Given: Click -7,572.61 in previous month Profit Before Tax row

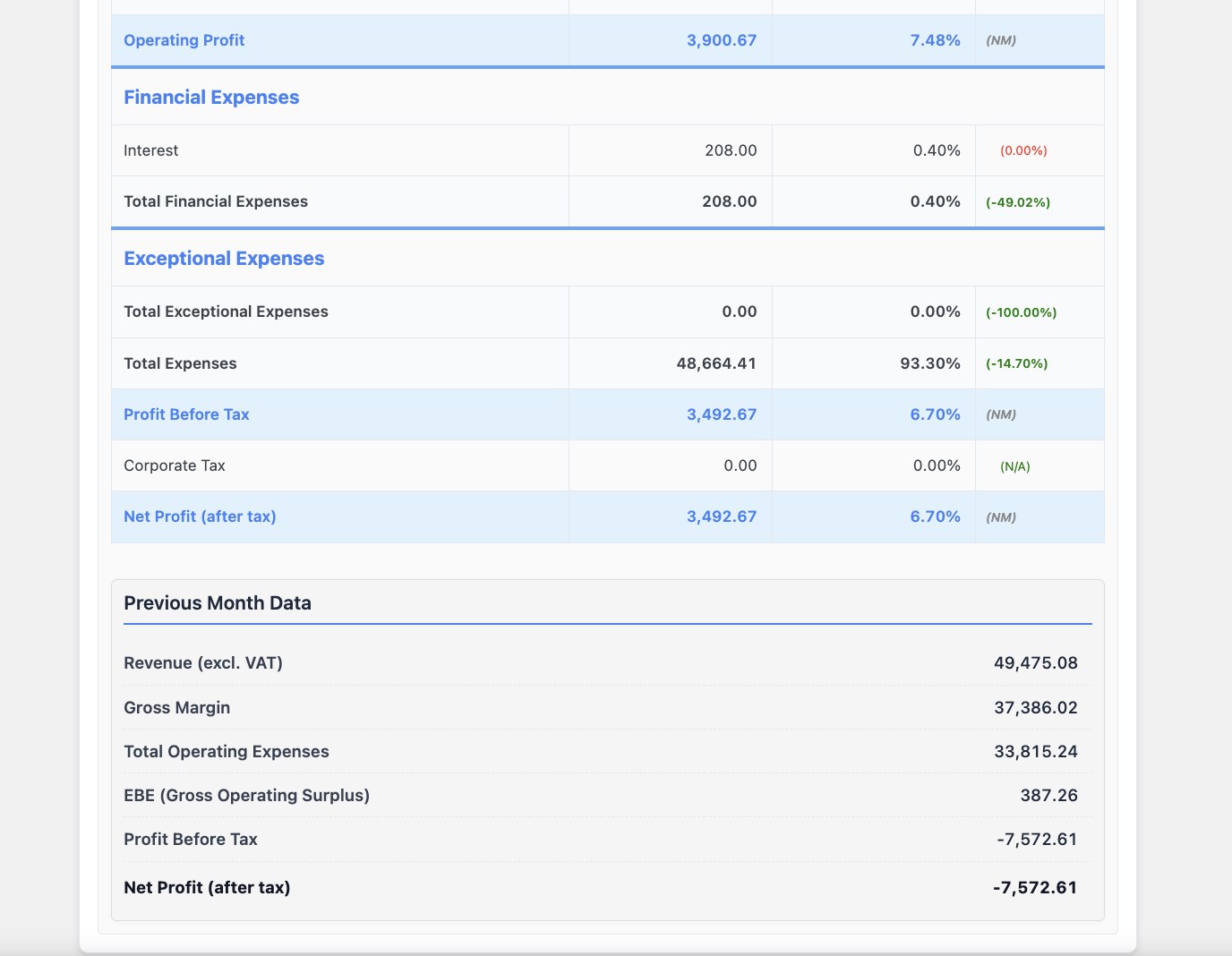Looking at the screenshot, I should pos(1037,840).
